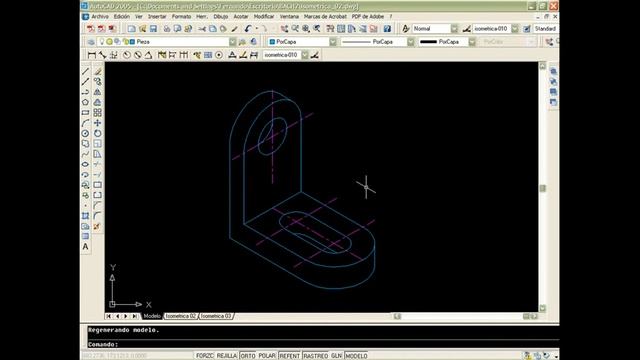Select the Rotate modify tool

pyautogui.click(x=98, y=133)
